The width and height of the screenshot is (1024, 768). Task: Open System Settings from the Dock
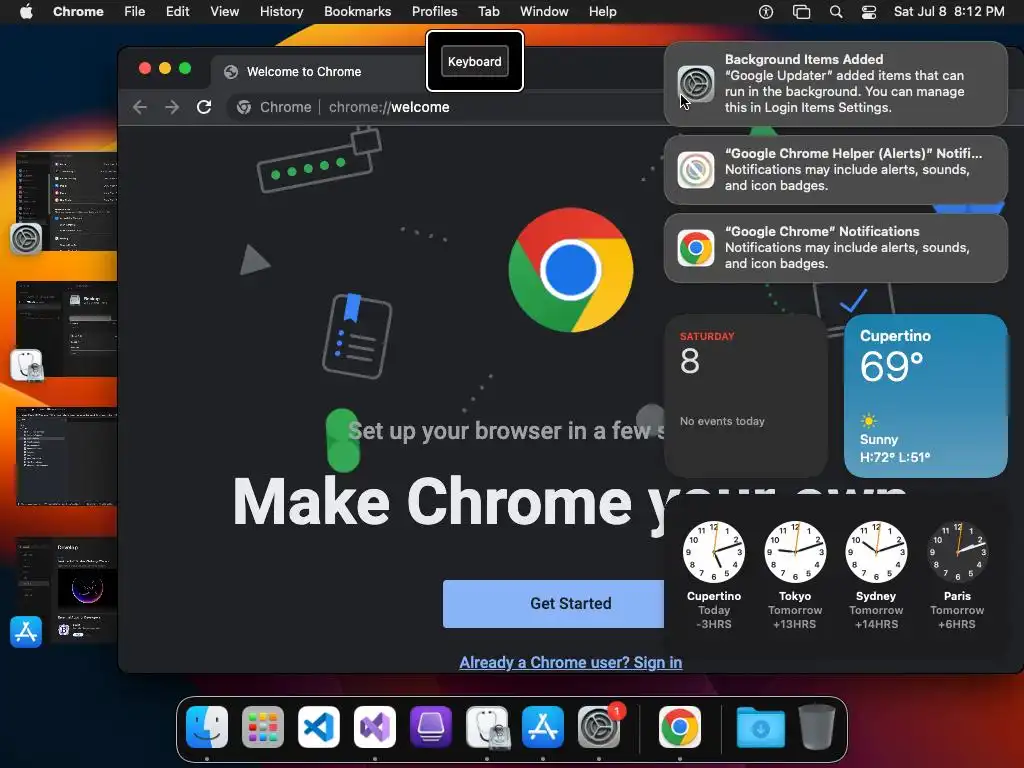tap(599, 727)
